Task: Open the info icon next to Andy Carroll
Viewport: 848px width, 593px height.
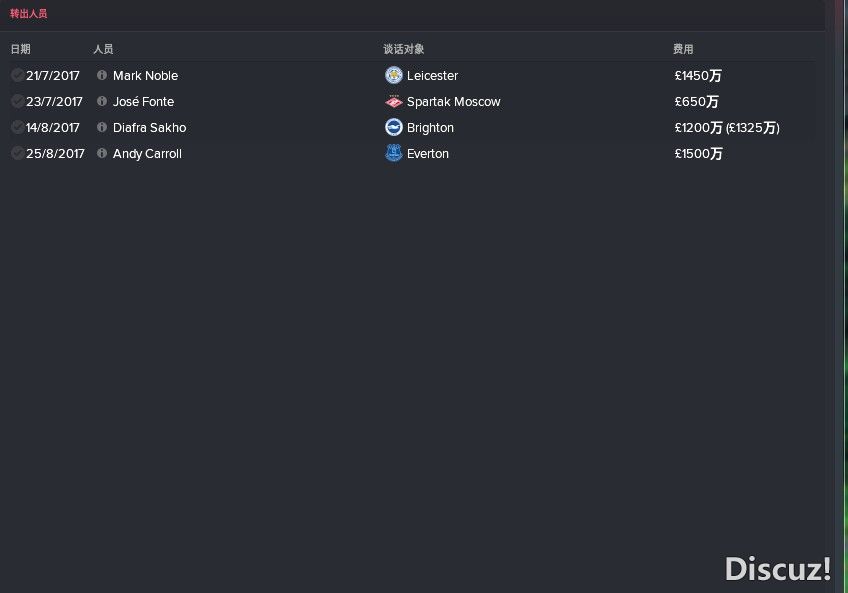Action: [x=102, y=153]
